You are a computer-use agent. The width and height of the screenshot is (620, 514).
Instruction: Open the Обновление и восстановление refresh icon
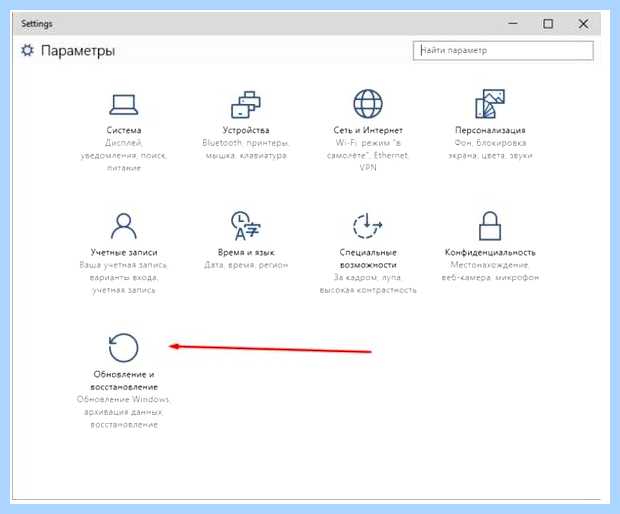(123, 348)
